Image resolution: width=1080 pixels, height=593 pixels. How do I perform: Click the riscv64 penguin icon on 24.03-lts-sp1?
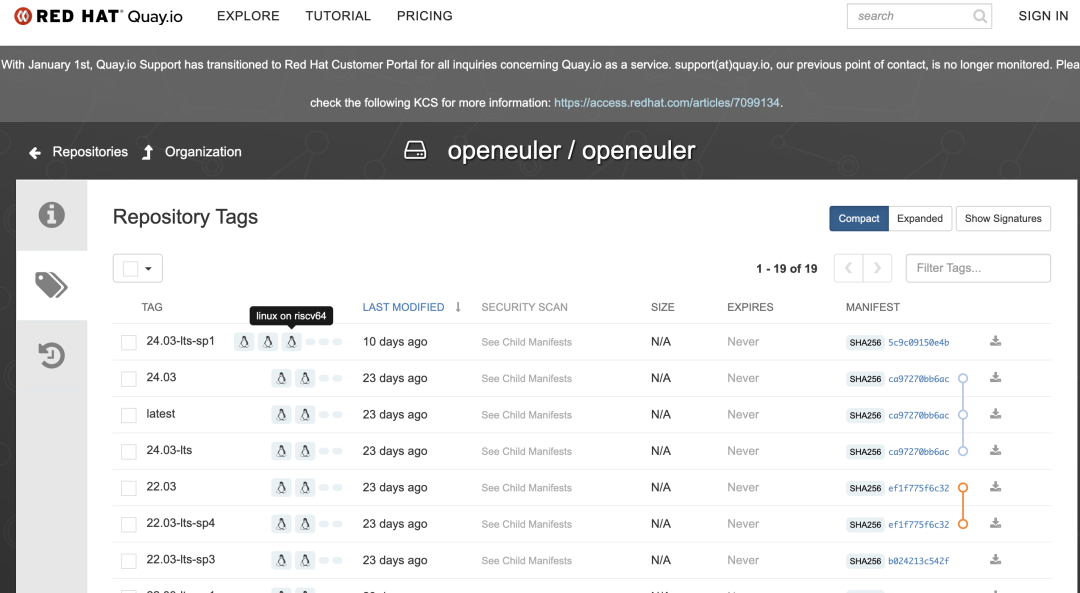pos(291,342)
